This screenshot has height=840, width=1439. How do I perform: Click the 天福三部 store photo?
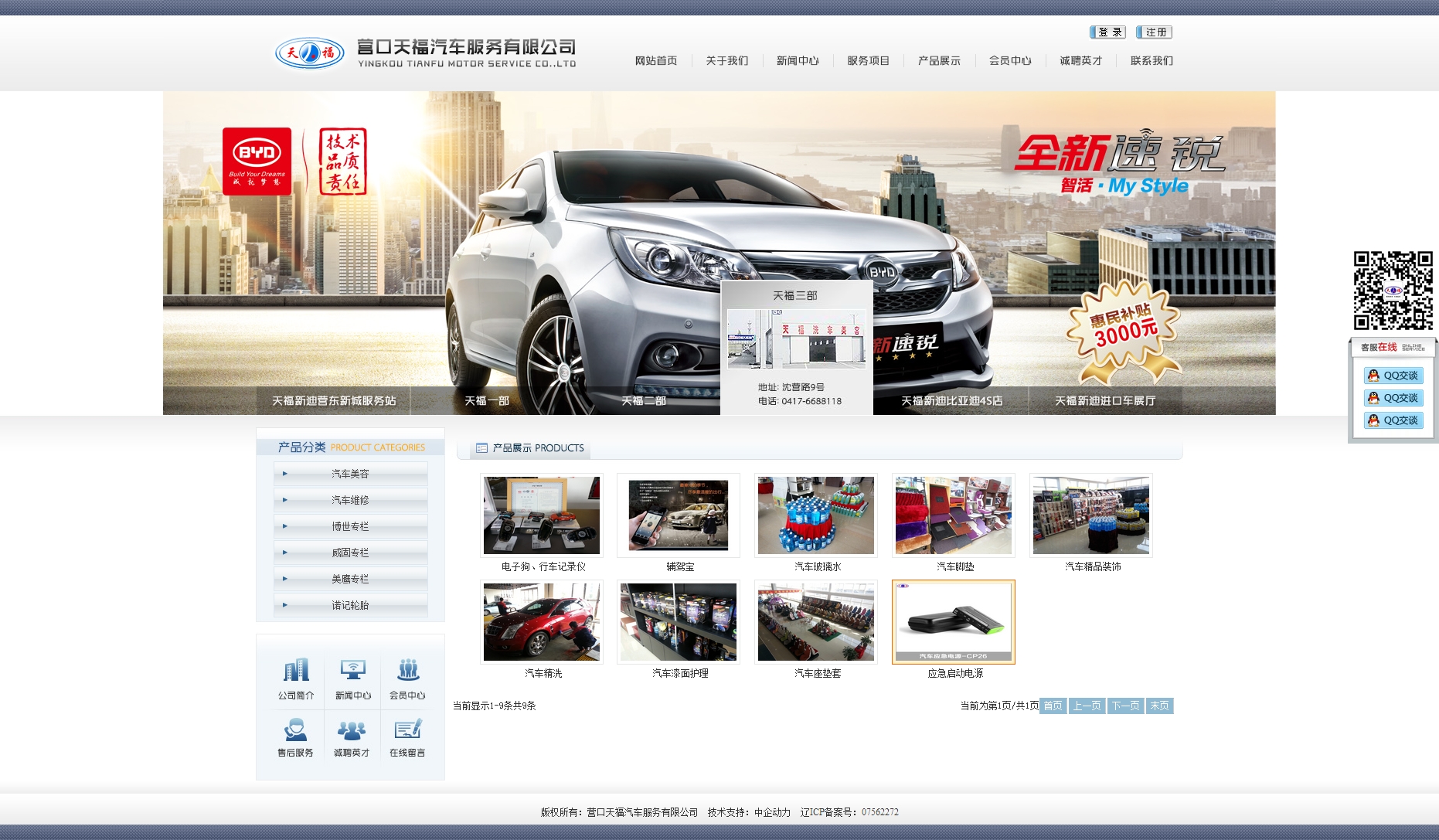point(797,339)
